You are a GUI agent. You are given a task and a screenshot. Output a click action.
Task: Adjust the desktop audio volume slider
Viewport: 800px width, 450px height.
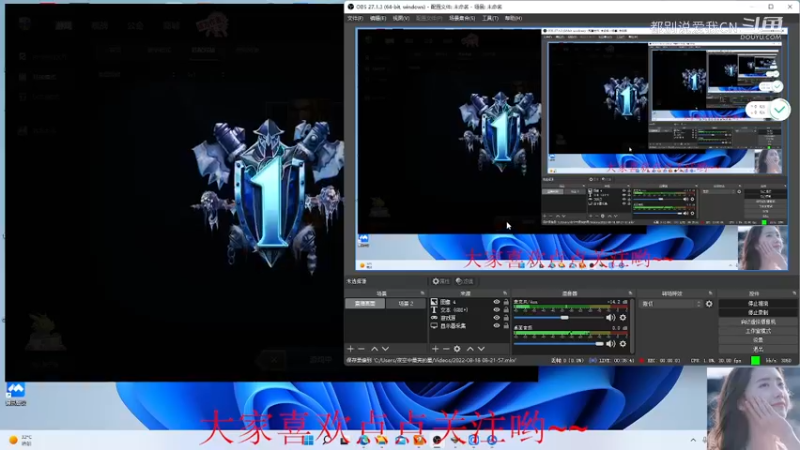click(x=559, y=344)
